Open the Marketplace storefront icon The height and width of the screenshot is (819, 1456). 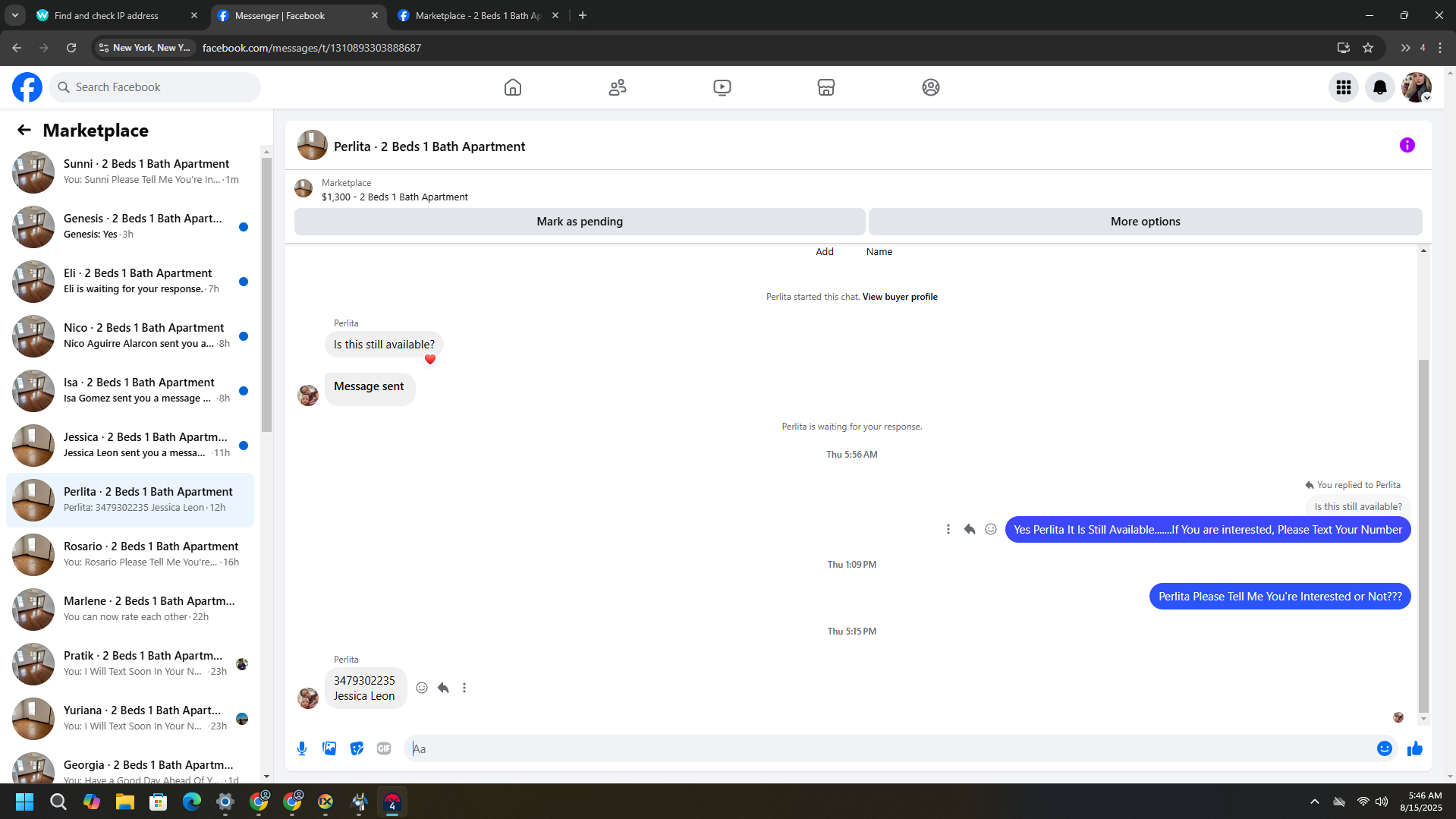point(826,87)
